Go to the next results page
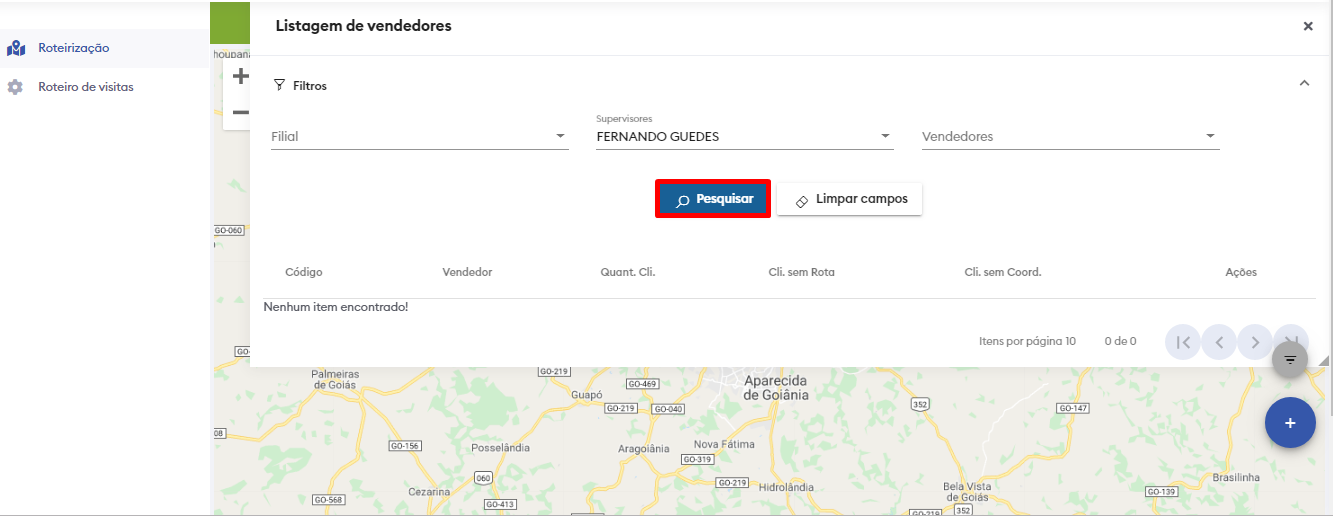The width and height of the screenshot is (1333, 517). click(1254, 342)
